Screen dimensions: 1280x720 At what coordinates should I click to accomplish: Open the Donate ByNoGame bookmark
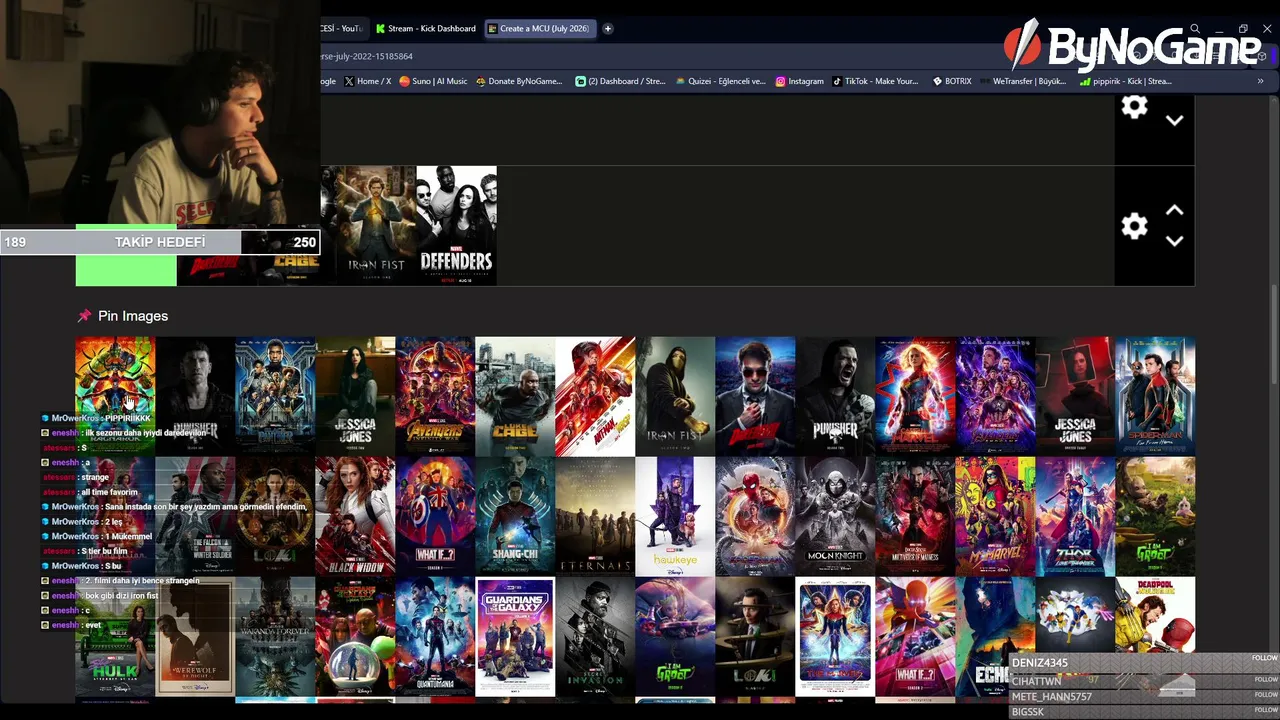[x=519, y=81]
